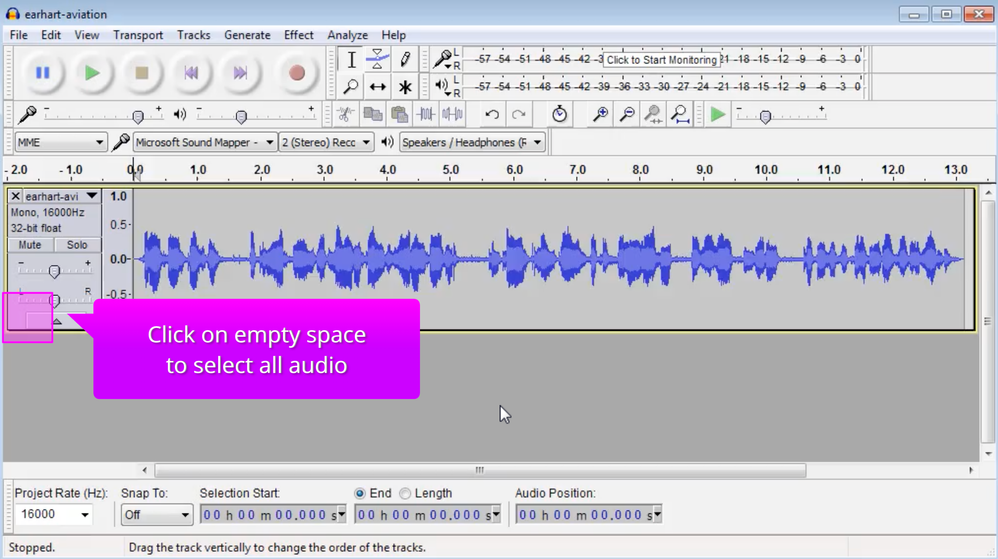Image resolution: width=998 pixels, height=559 pixels.
Task: Click the track gain slider
Action: coord(55,271)
